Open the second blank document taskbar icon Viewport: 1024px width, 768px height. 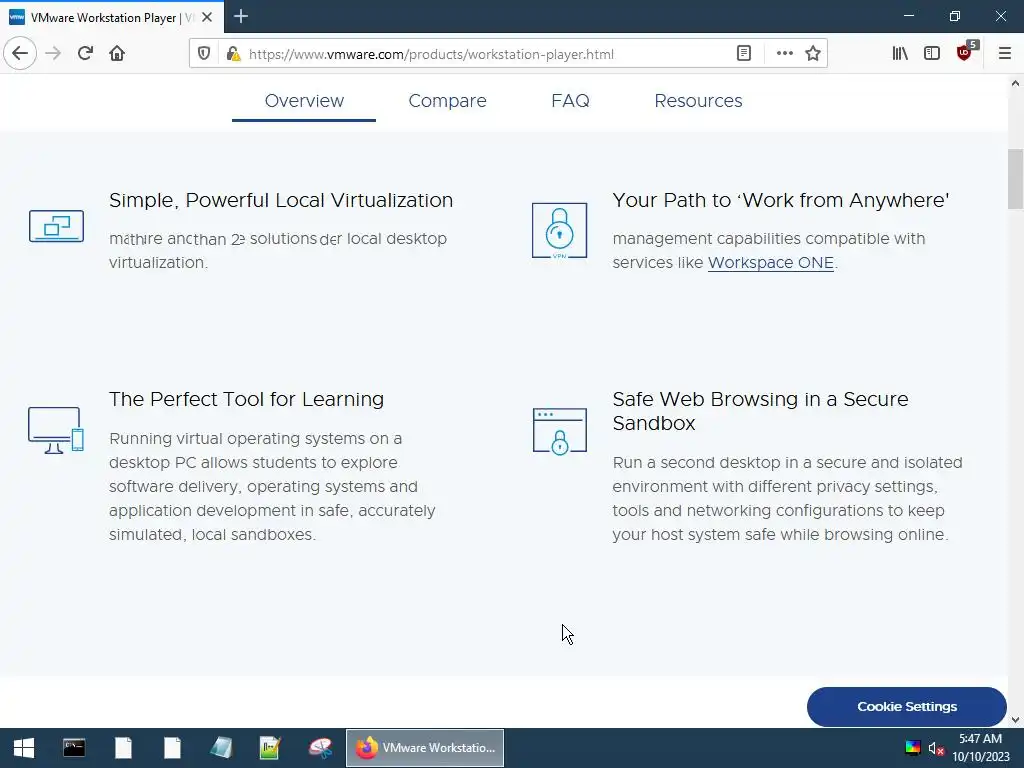(x=172, y=748)
